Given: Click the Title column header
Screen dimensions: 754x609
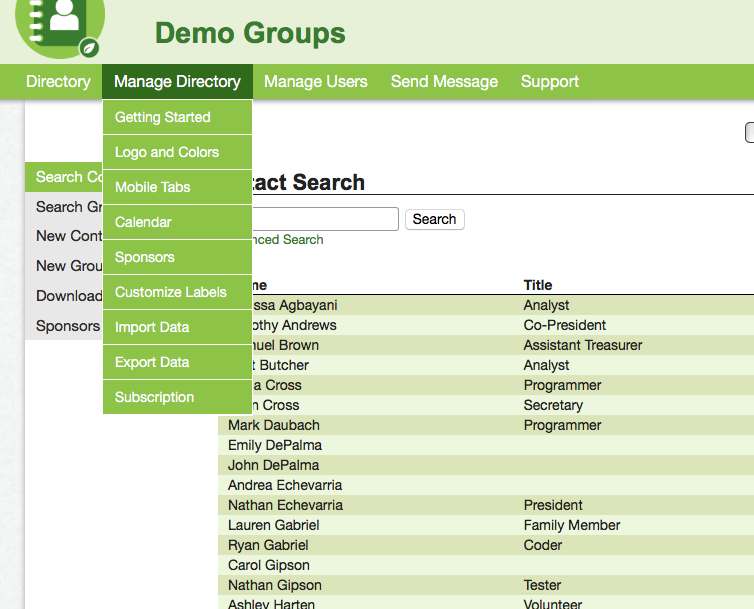Looking at the screenshot, I should click(538, 285).
